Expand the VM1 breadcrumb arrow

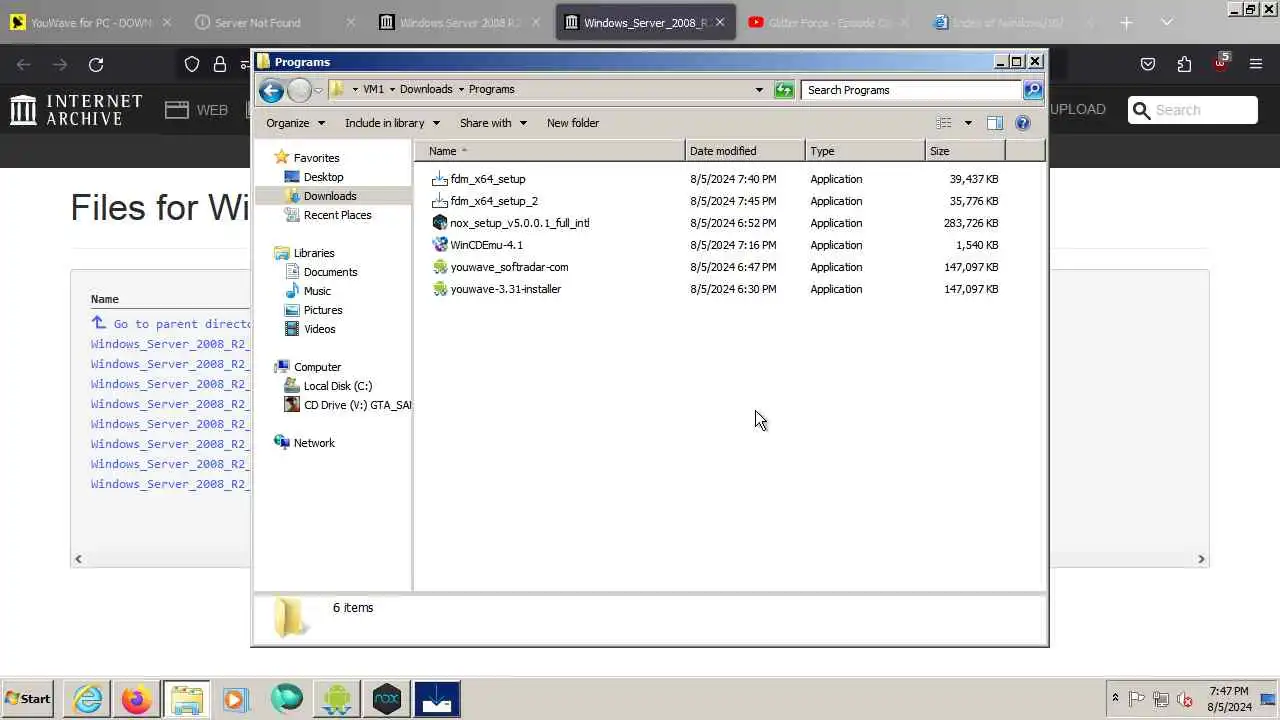click(392, 89)
